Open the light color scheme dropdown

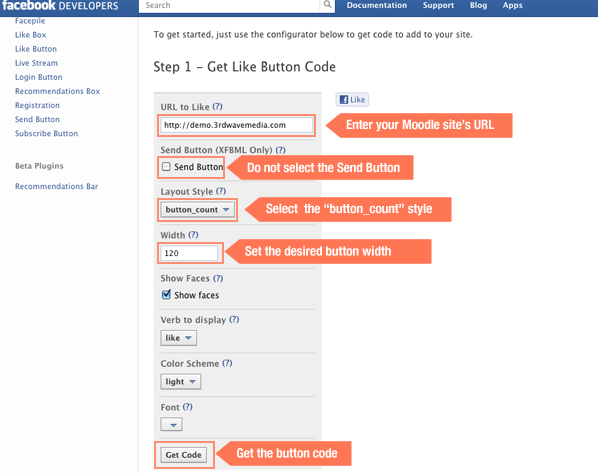tap(181, 382)
